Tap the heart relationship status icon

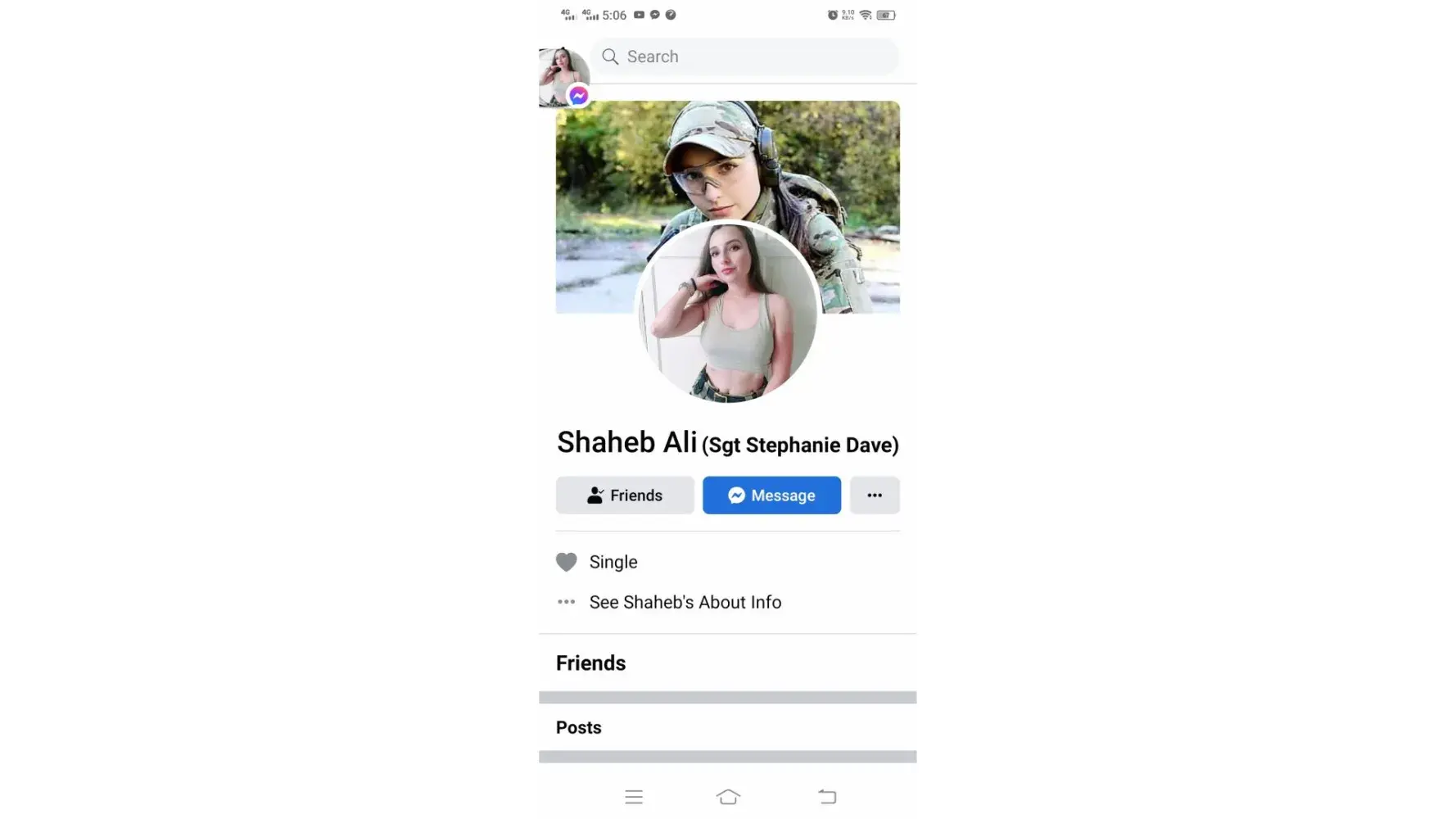566,562
